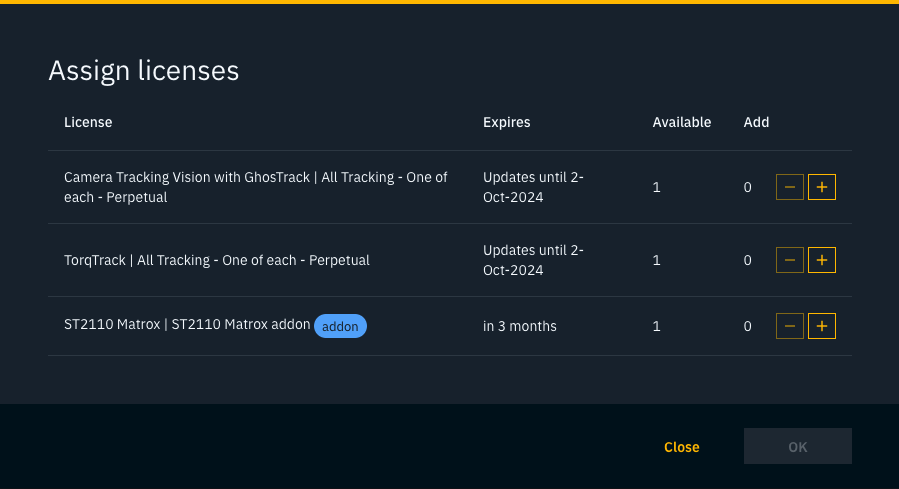Click the Assign licenses dialog title
The height and width of the screenshot is (489, 899).
coord(144,70)
